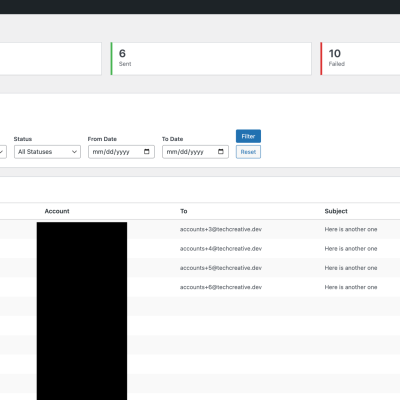The height and width of the screenshot is (400, 400).
Task: Select the Sent count card showing 6
Action: click(x=211, y=59)
